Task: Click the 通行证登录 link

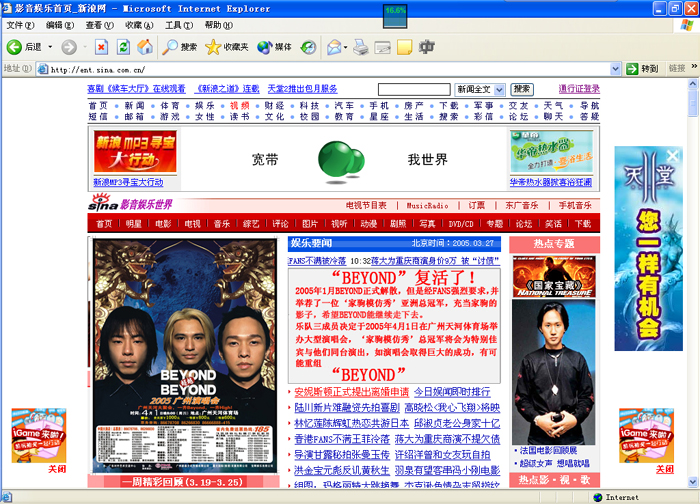Action: coord(579,89)
